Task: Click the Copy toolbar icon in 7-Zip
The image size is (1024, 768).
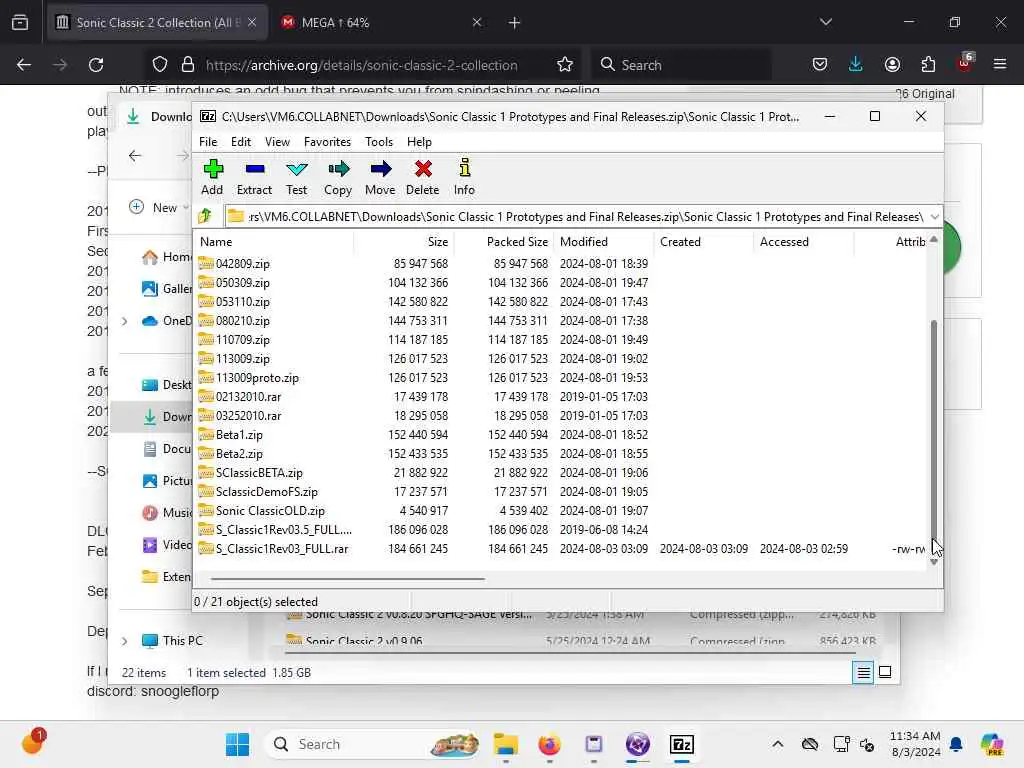Action: (x=338, y=177)
